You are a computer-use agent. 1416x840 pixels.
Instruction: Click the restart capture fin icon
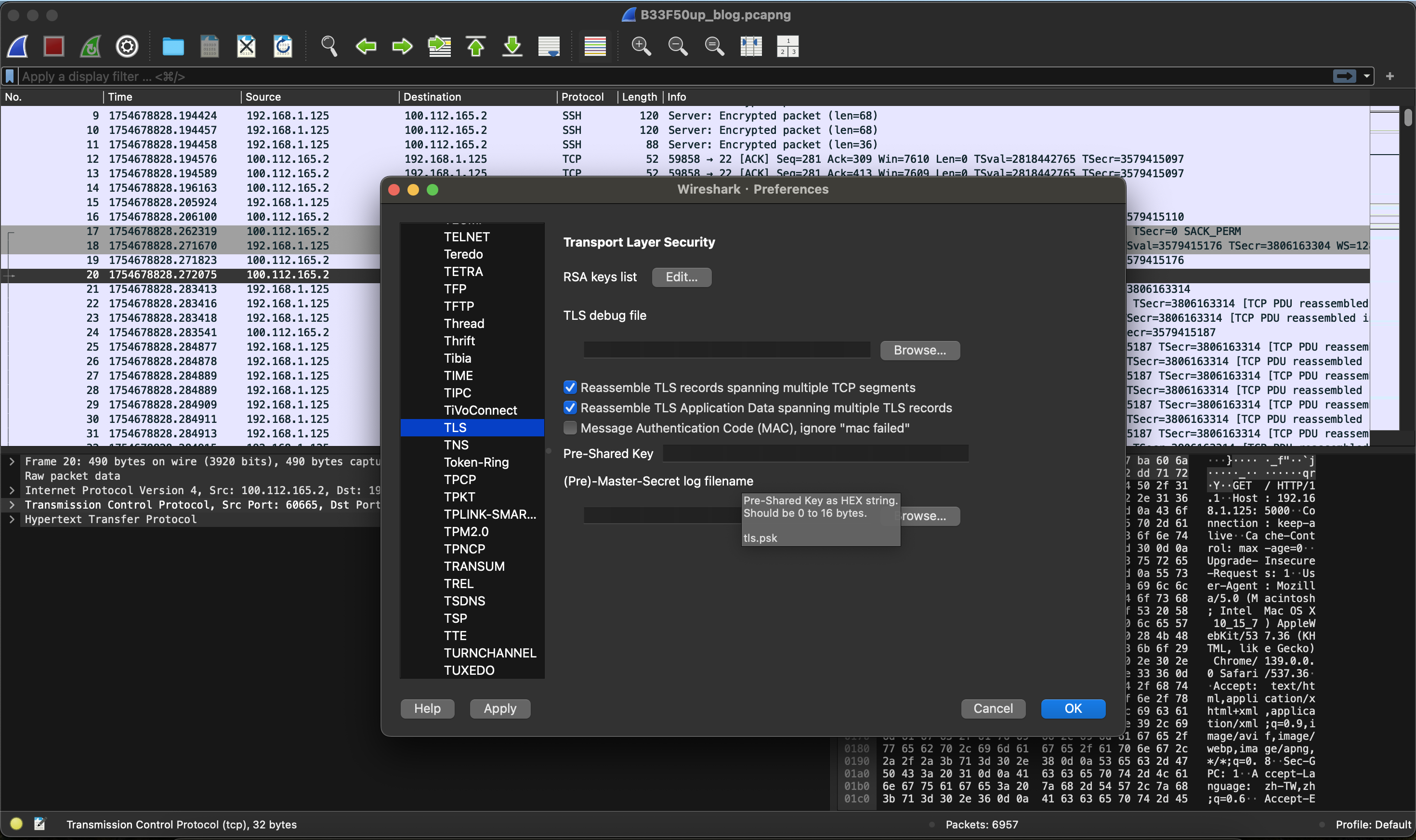click(91, 46)
